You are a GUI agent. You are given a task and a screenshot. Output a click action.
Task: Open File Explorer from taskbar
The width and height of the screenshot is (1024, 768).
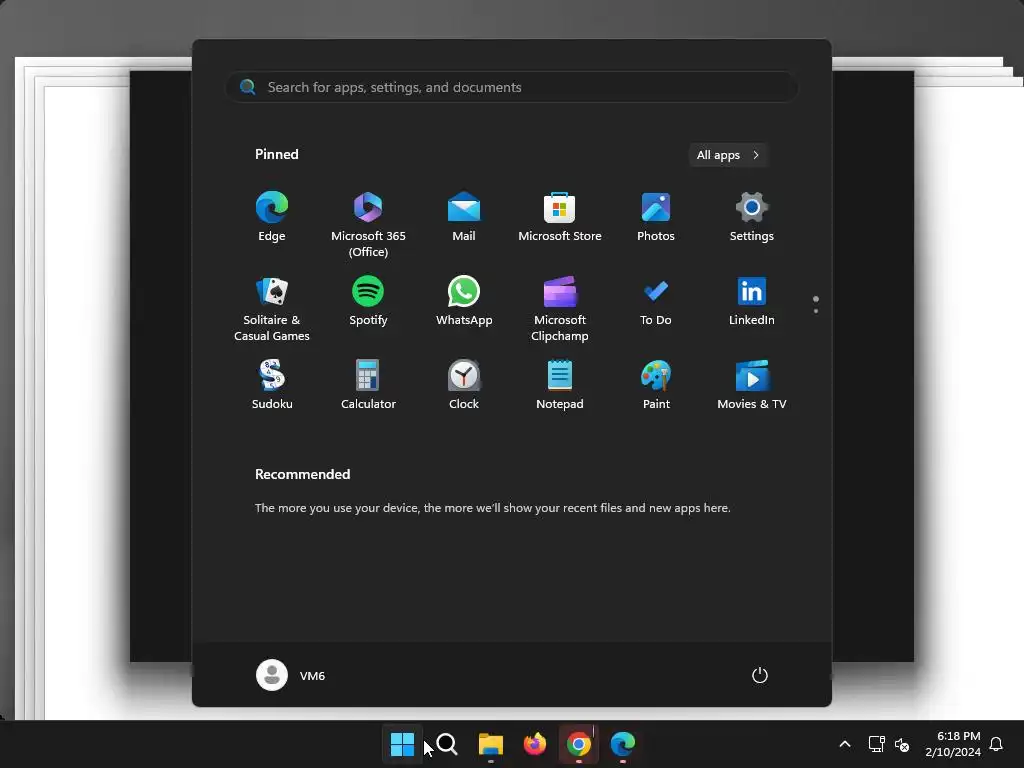pos(490,744)
